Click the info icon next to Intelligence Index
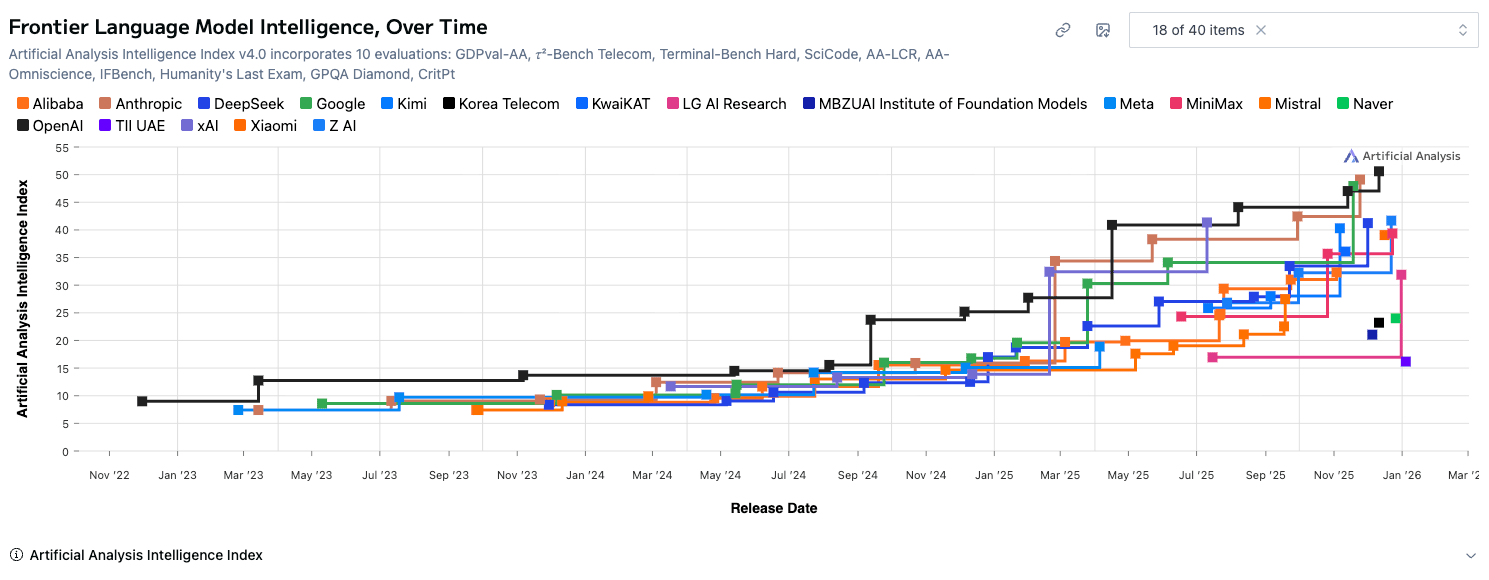 [x=18, y=555]
